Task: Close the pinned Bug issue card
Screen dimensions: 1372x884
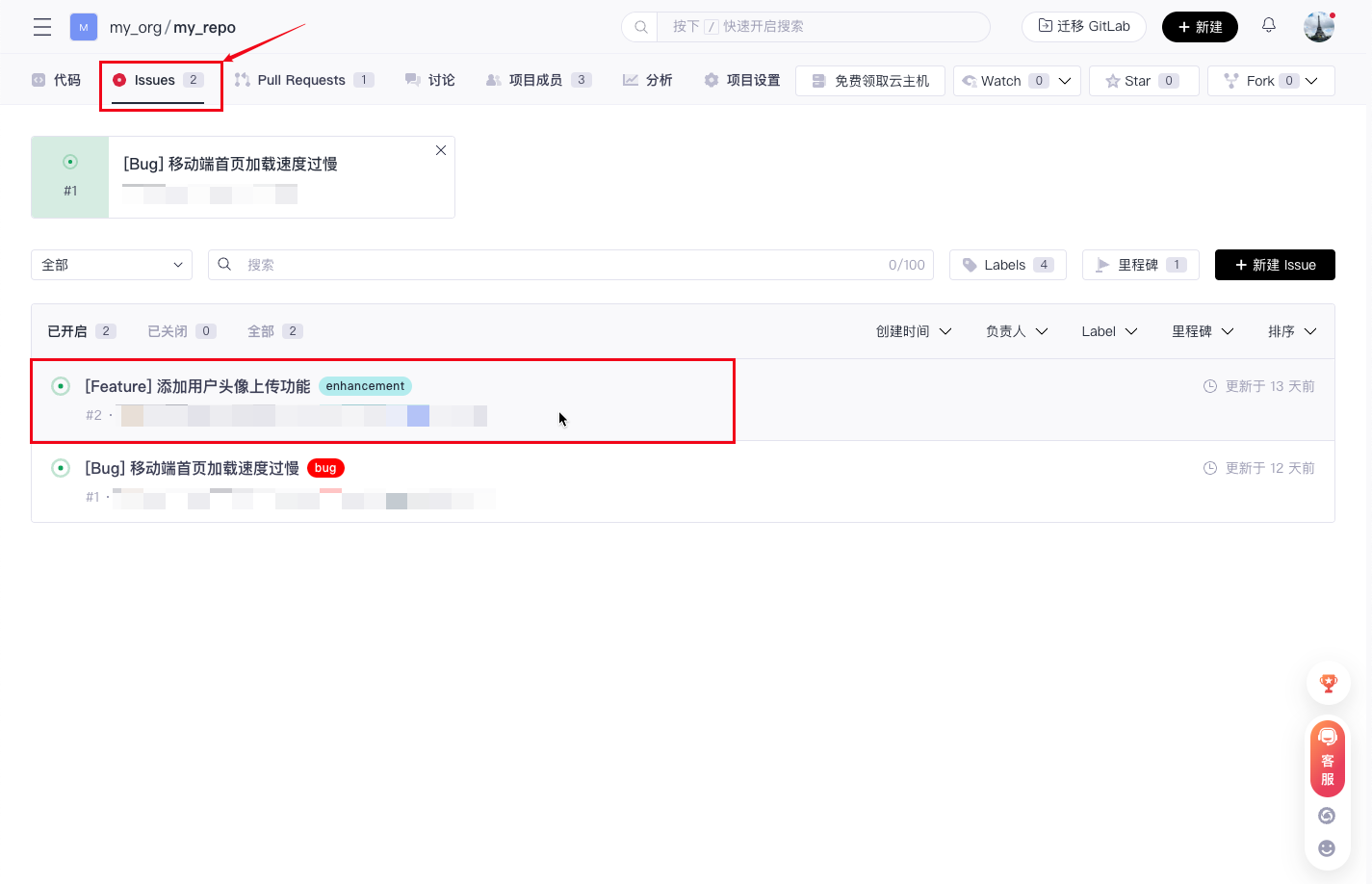Action: pos(440,150)
